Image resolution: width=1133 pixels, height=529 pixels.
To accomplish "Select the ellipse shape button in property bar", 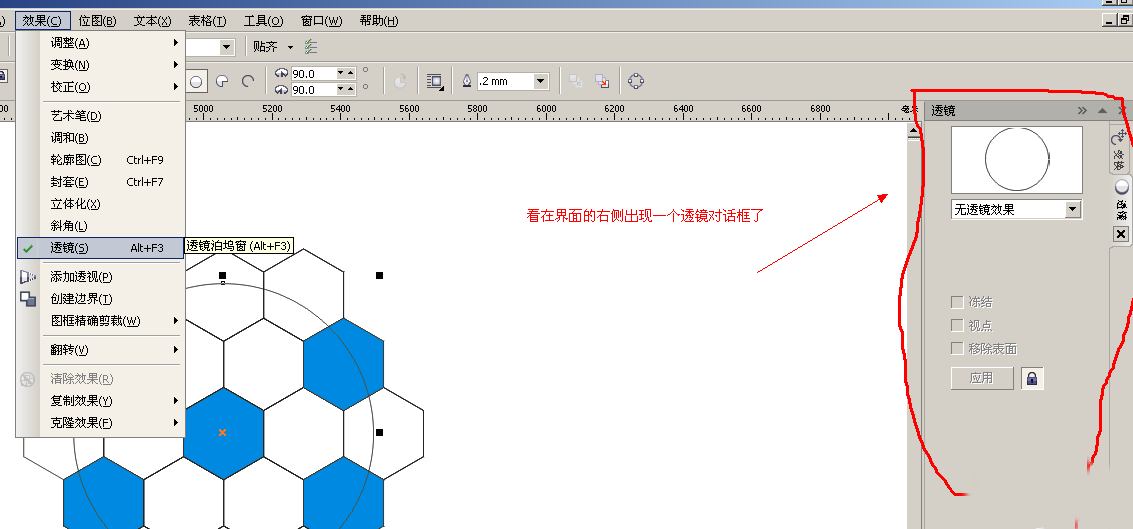I will (x=196, y=82).
